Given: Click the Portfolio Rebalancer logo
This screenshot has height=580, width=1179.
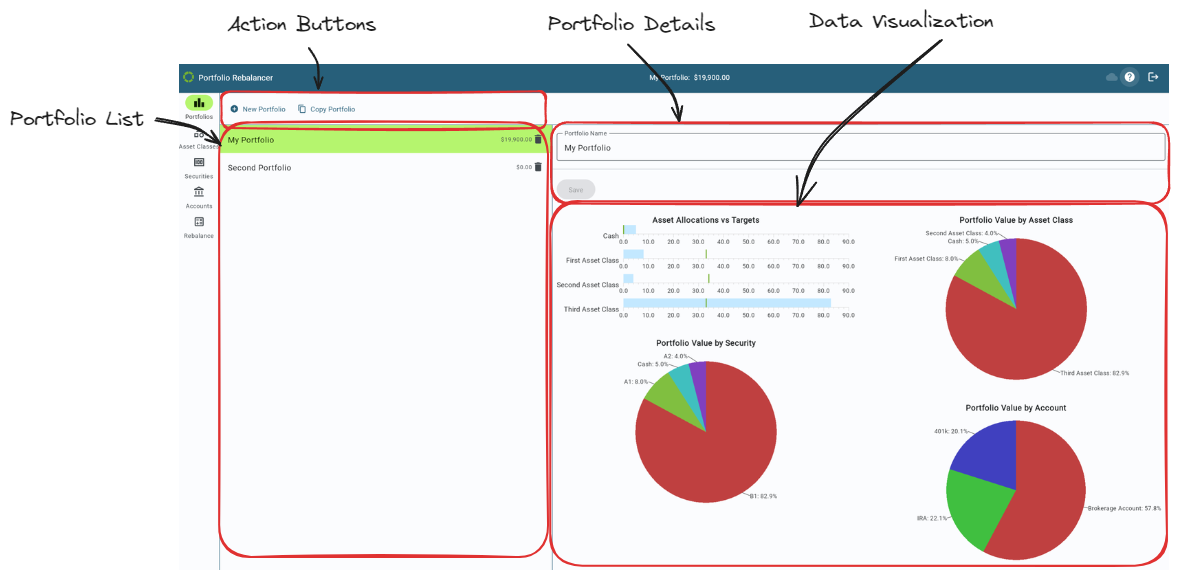Looking at the screenshot, I should pyautogui.click(x=189, y=76).
